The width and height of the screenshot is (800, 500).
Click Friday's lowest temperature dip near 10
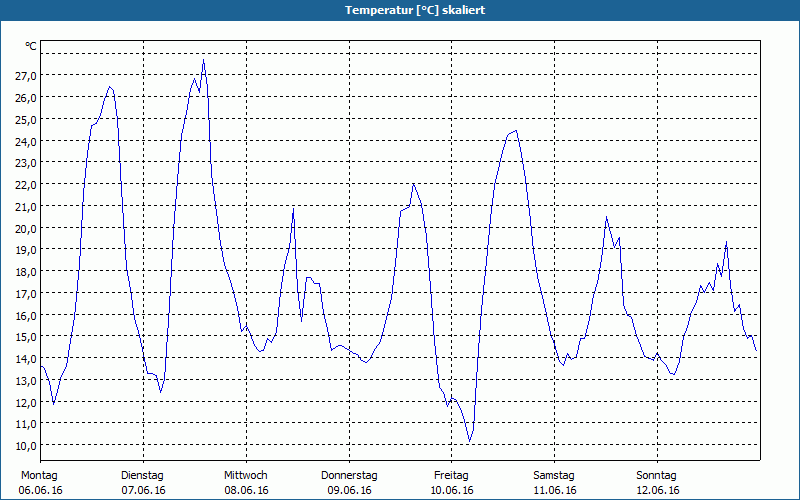pyautogui.click(x=470, y=441)
